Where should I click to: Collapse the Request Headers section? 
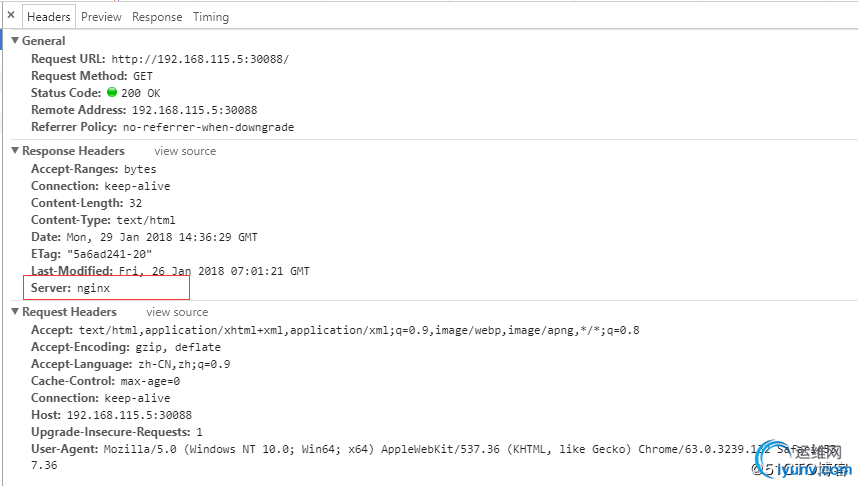(15, 311)
